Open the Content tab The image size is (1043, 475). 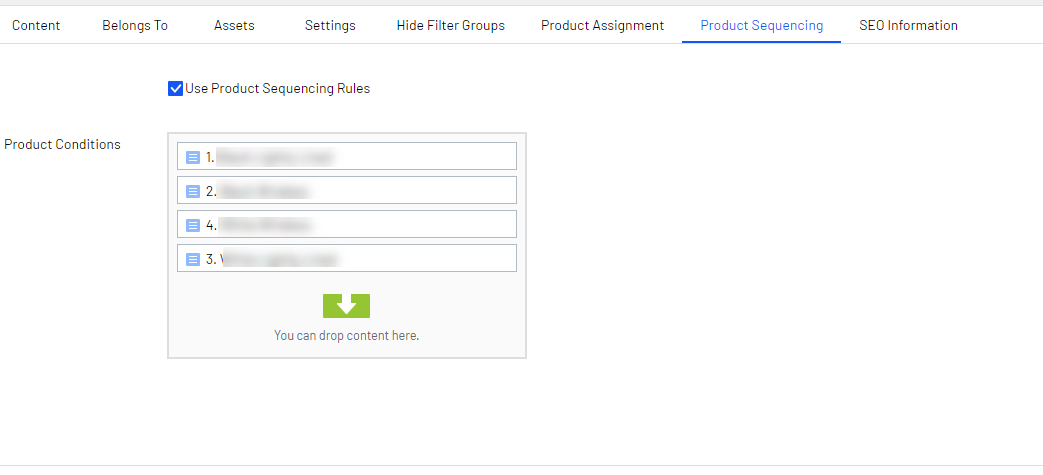36,25
